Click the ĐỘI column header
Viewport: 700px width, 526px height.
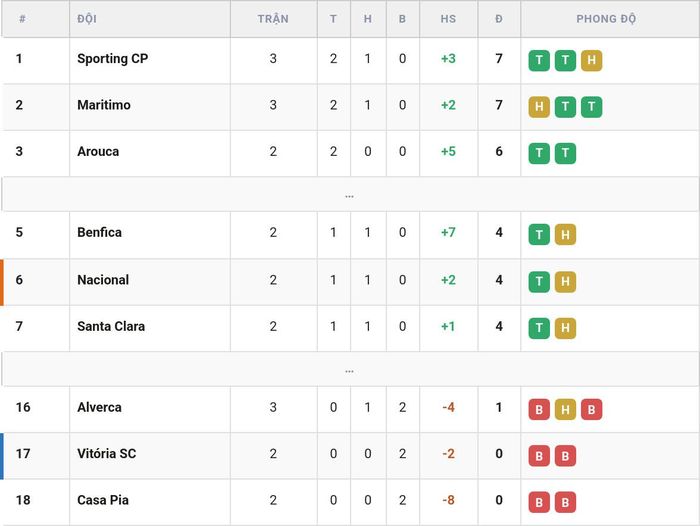tap(87, 19)
